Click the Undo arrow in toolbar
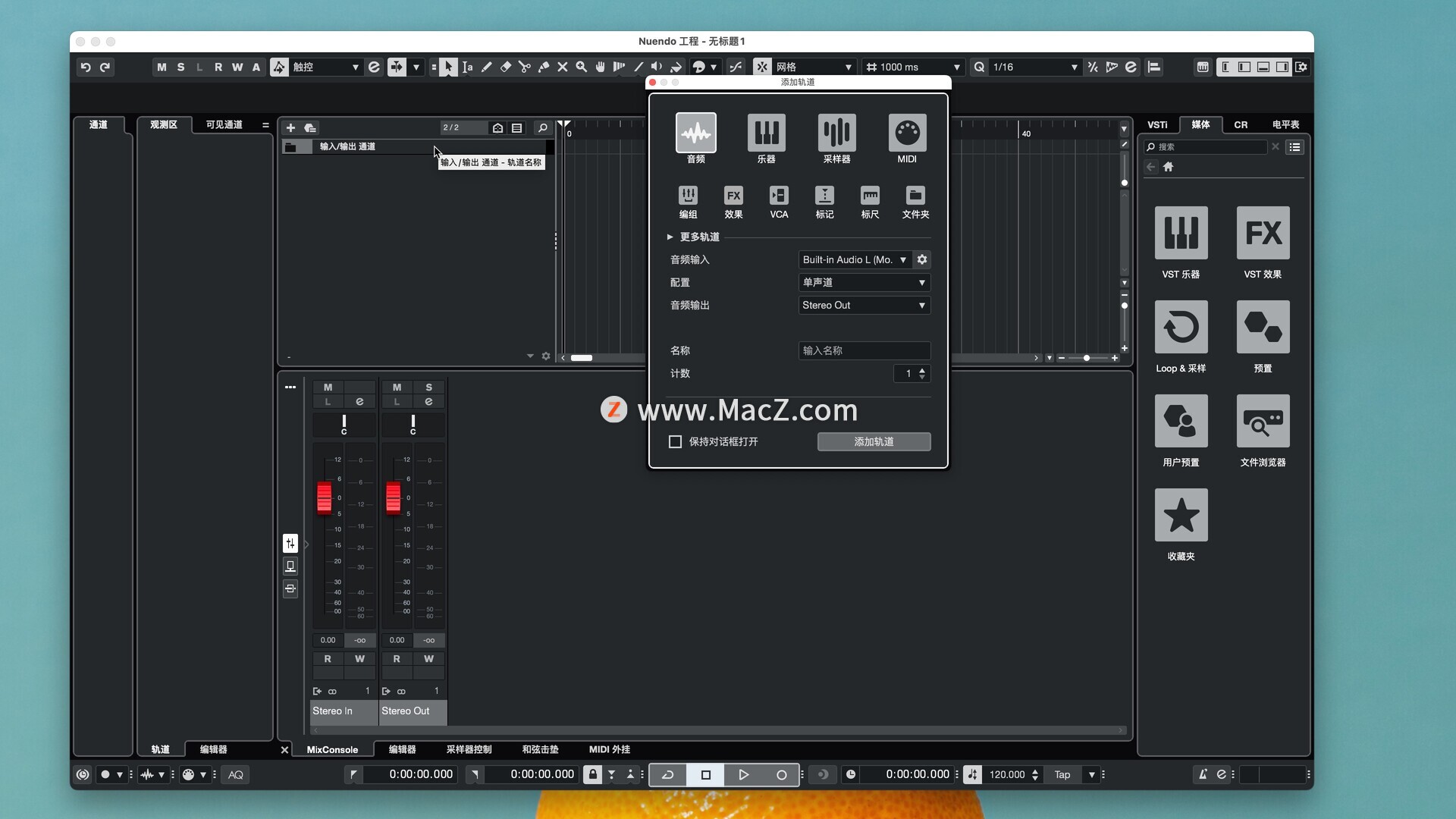1456x819 pixels. [86, 67]
